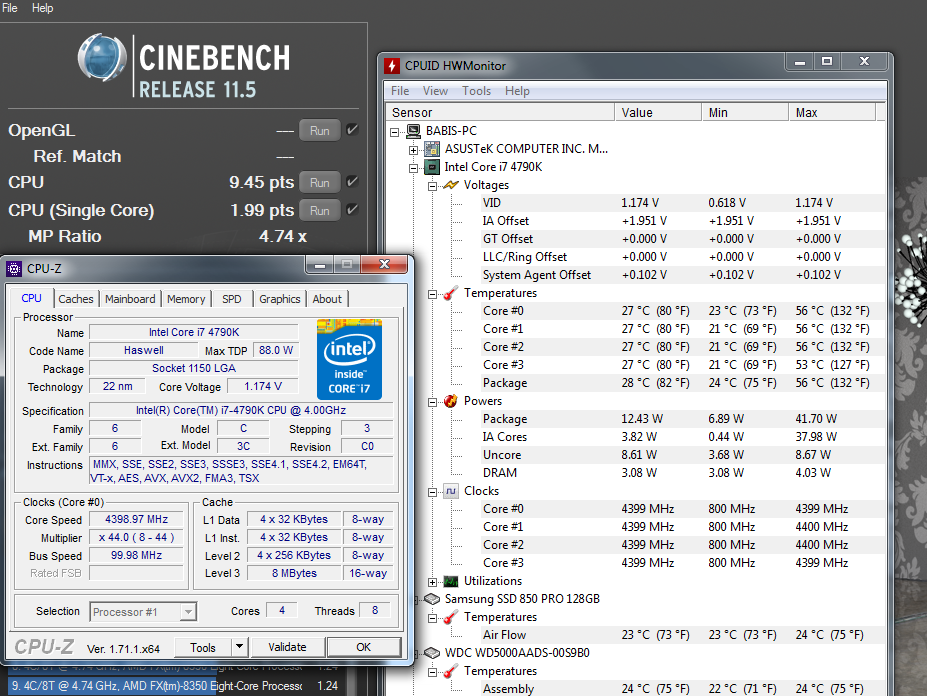This screenshot has width=927, height=696.
Task: Click the CPU-Z title bar icon
Action: point(14,269)
